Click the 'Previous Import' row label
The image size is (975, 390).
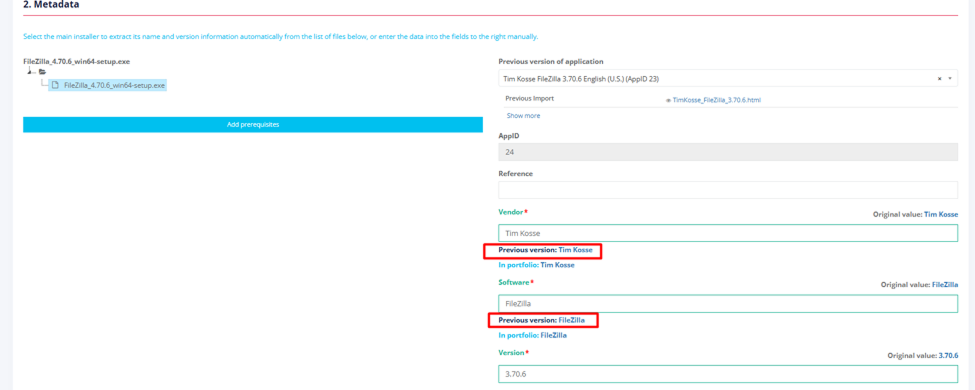(529, 99)
